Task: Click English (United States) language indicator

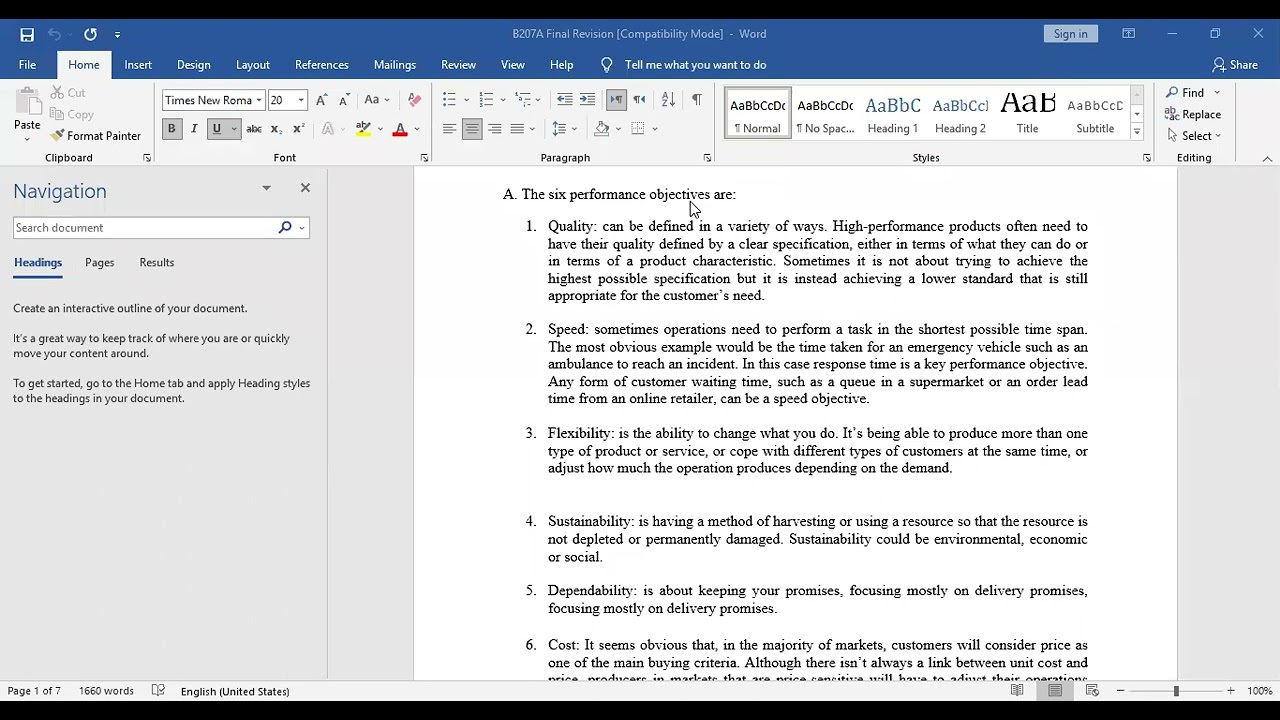Action: tap(235, 691)
